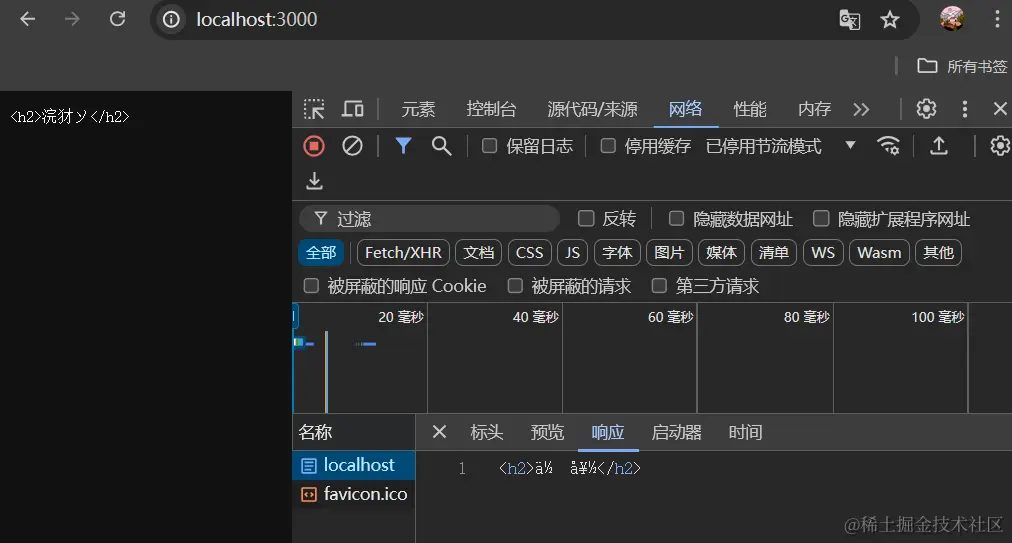Viewport: 1012px width, 543px height.
Task: Open the 内存 tab
Action: click(x=814, y=109)
